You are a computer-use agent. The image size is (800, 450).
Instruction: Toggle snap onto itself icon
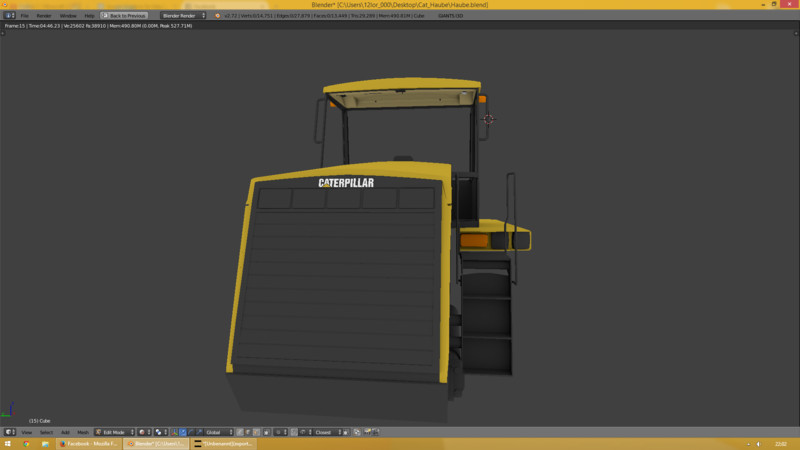point(345,432)
